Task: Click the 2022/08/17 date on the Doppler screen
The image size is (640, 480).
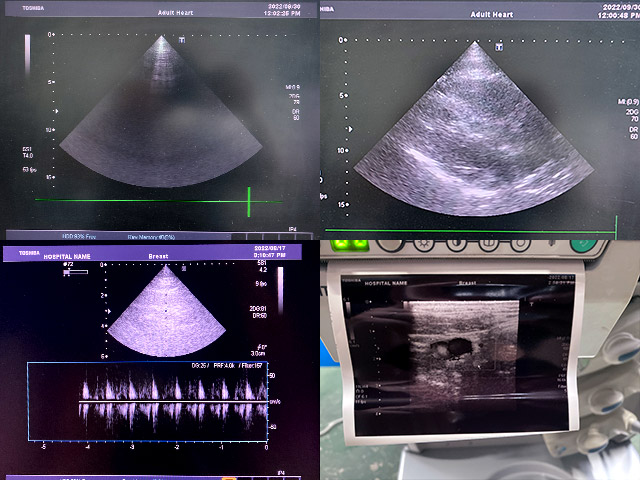Action: pos(270,248)
